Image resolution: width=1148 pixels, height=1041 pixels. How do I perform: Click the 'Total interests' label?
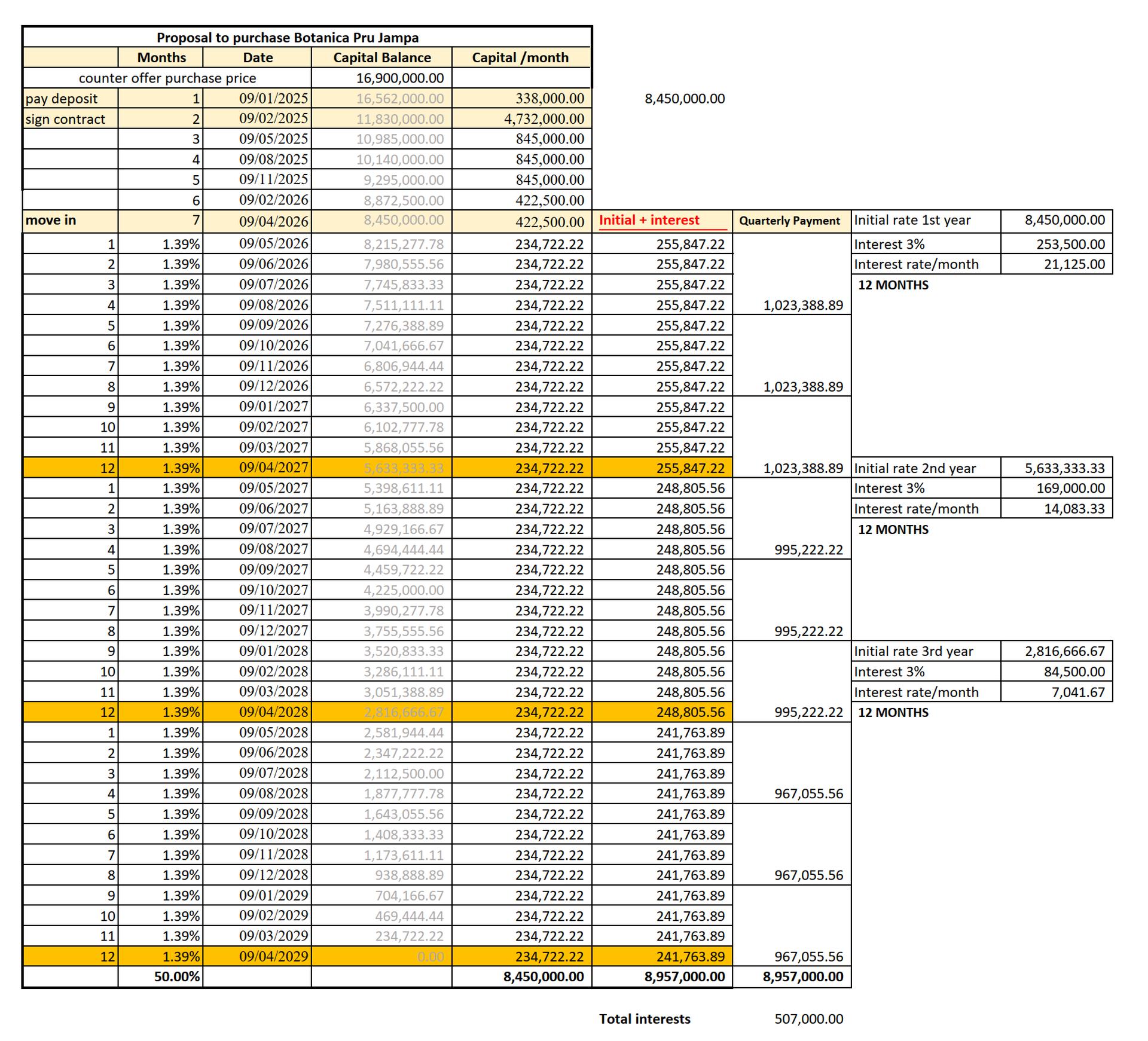(x=645, y=1019)
